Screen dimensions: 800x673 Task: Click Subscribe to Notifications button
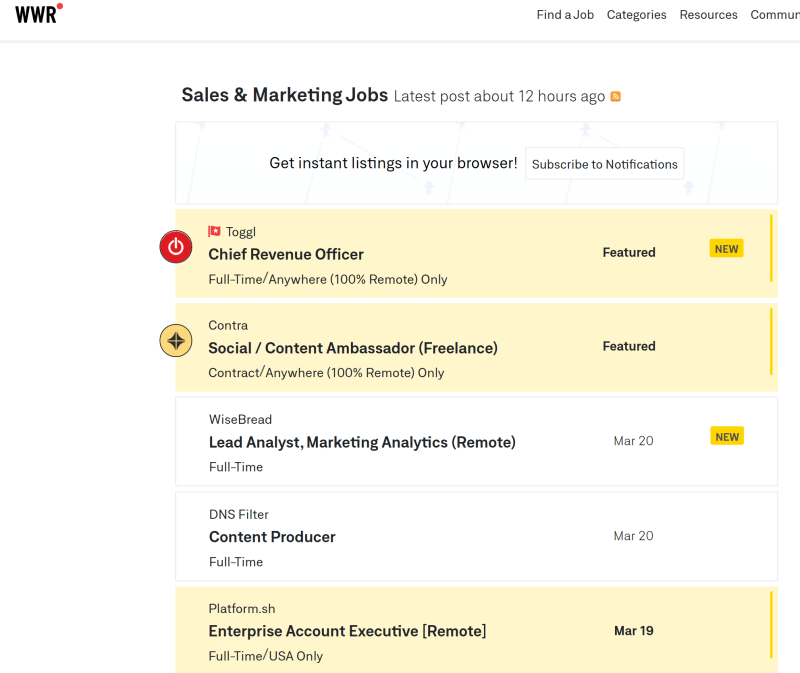(605, 164)
